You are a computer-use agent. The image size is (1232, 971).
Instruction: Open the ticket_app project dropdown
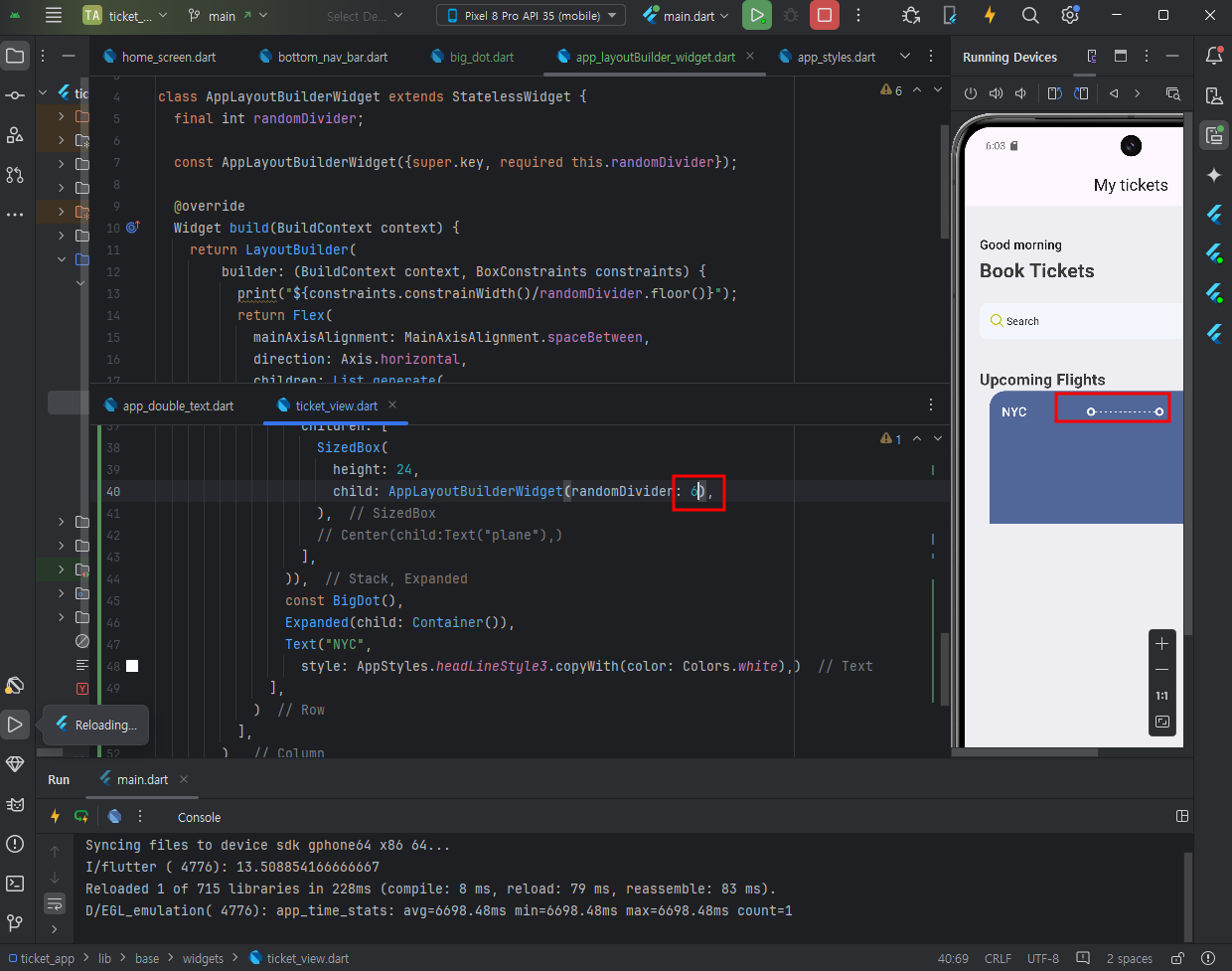click(x=125, y=15)
